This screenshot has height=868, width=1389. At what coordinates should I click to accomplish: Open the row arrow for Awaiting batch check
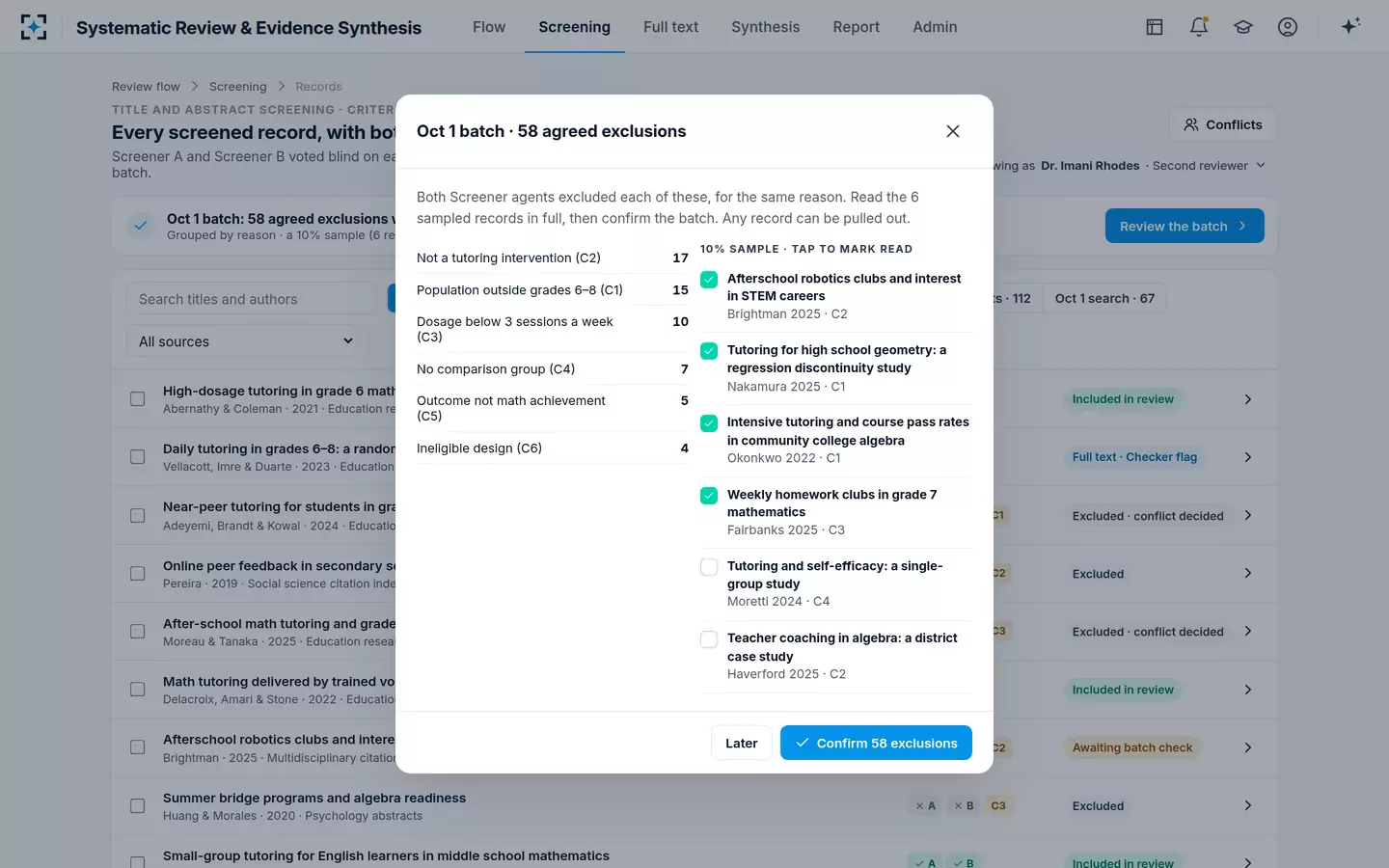[1248, 747]
